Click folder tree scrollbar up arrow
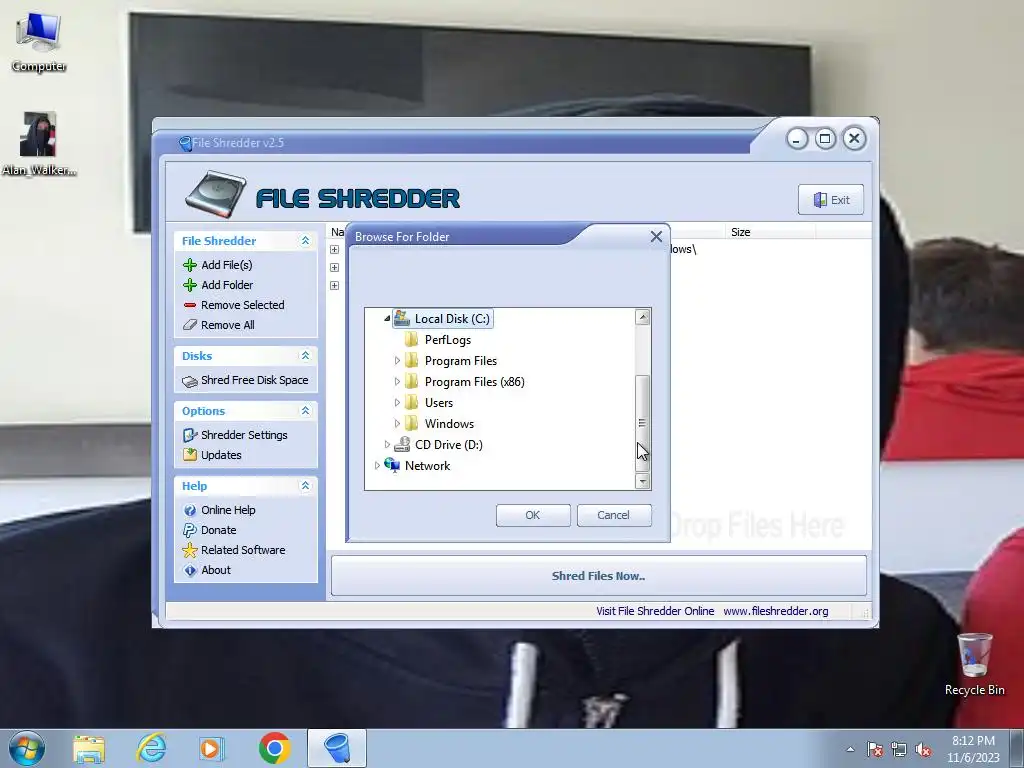 click(643, 317)
